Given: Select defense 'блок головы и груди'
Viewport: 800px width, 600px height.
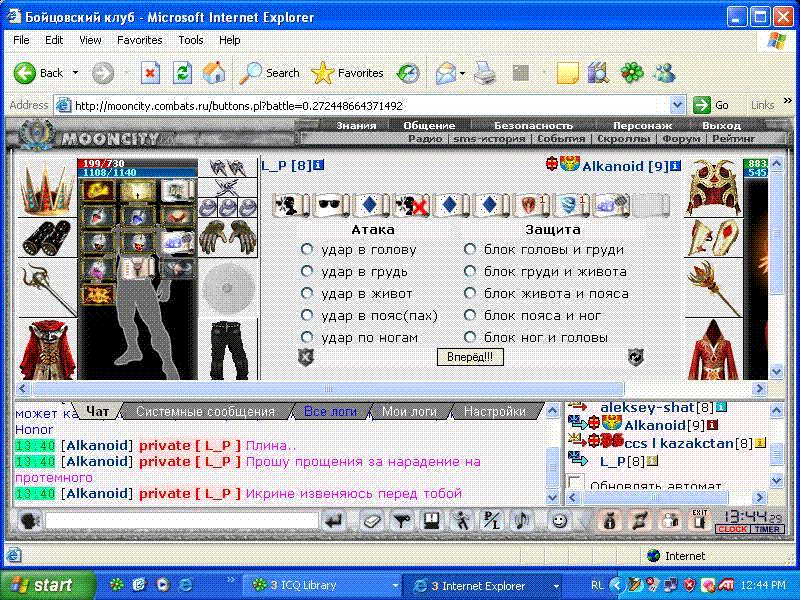Looking at the screenshot, I should pyautogui.click(x=470, y=249).
